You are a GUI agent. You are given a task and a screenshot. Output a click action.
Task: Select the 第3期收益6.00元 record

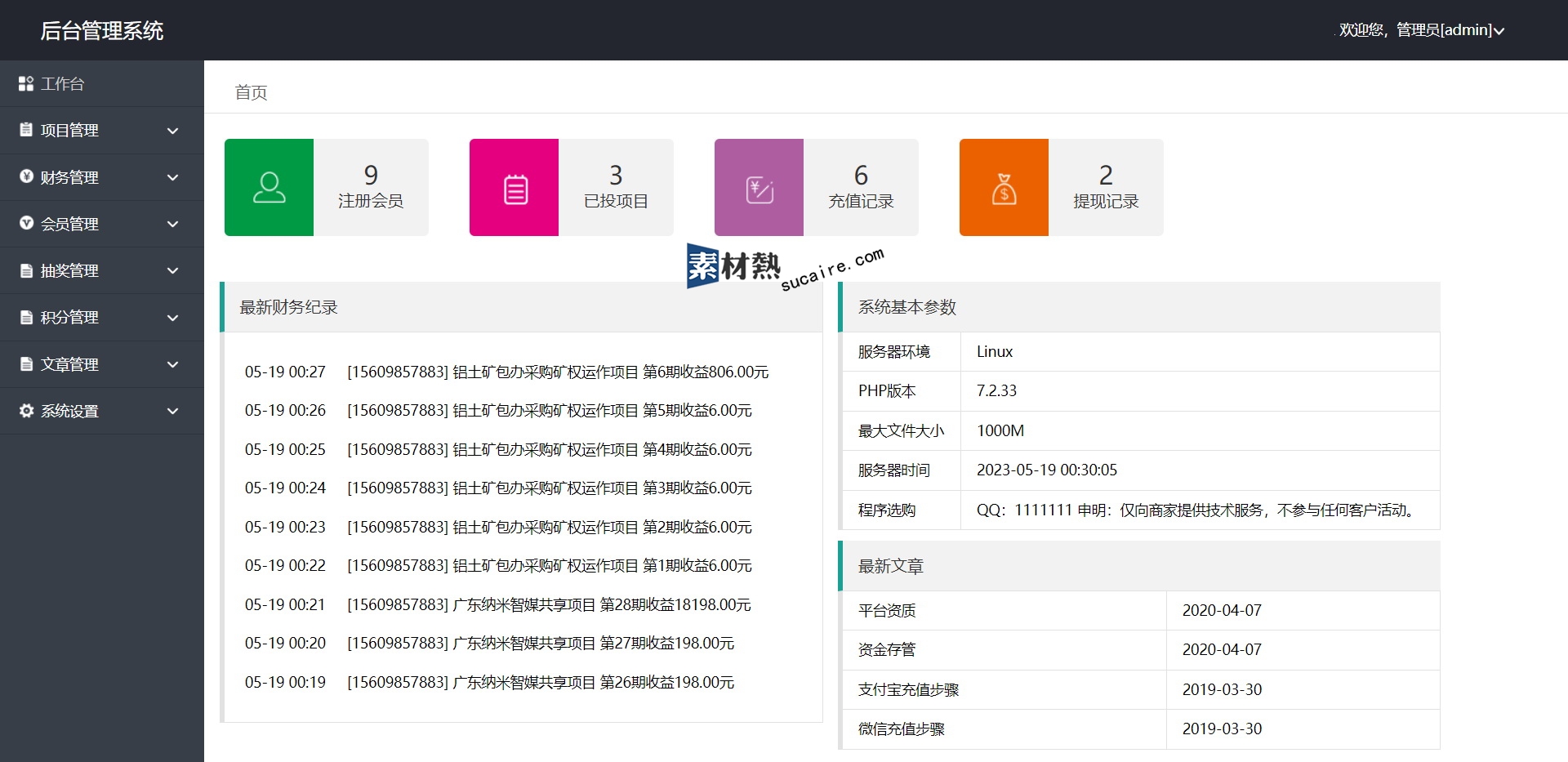coord(498,488)
